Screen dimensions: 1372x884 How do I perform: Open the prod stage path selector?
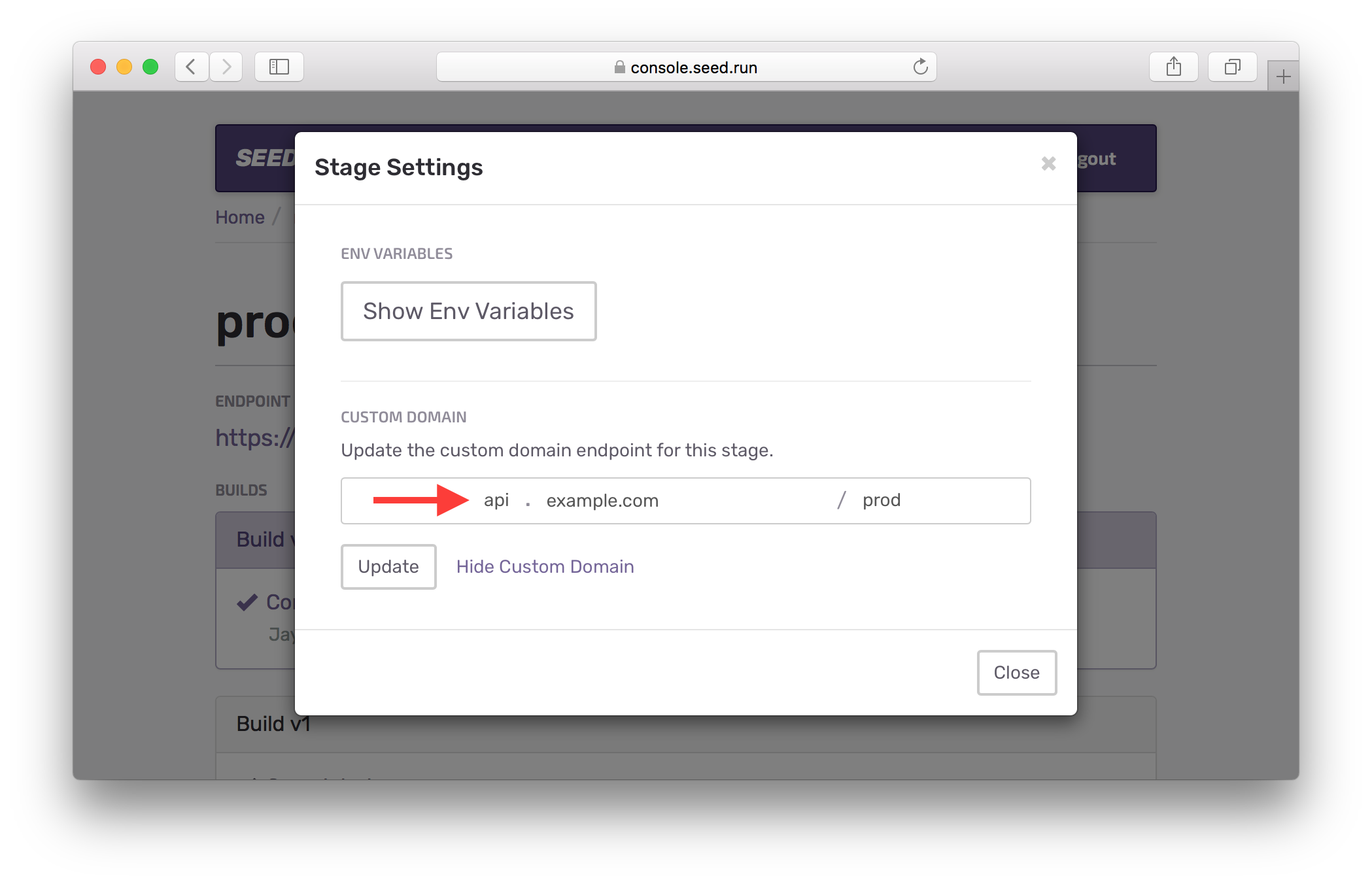point(881,500)
